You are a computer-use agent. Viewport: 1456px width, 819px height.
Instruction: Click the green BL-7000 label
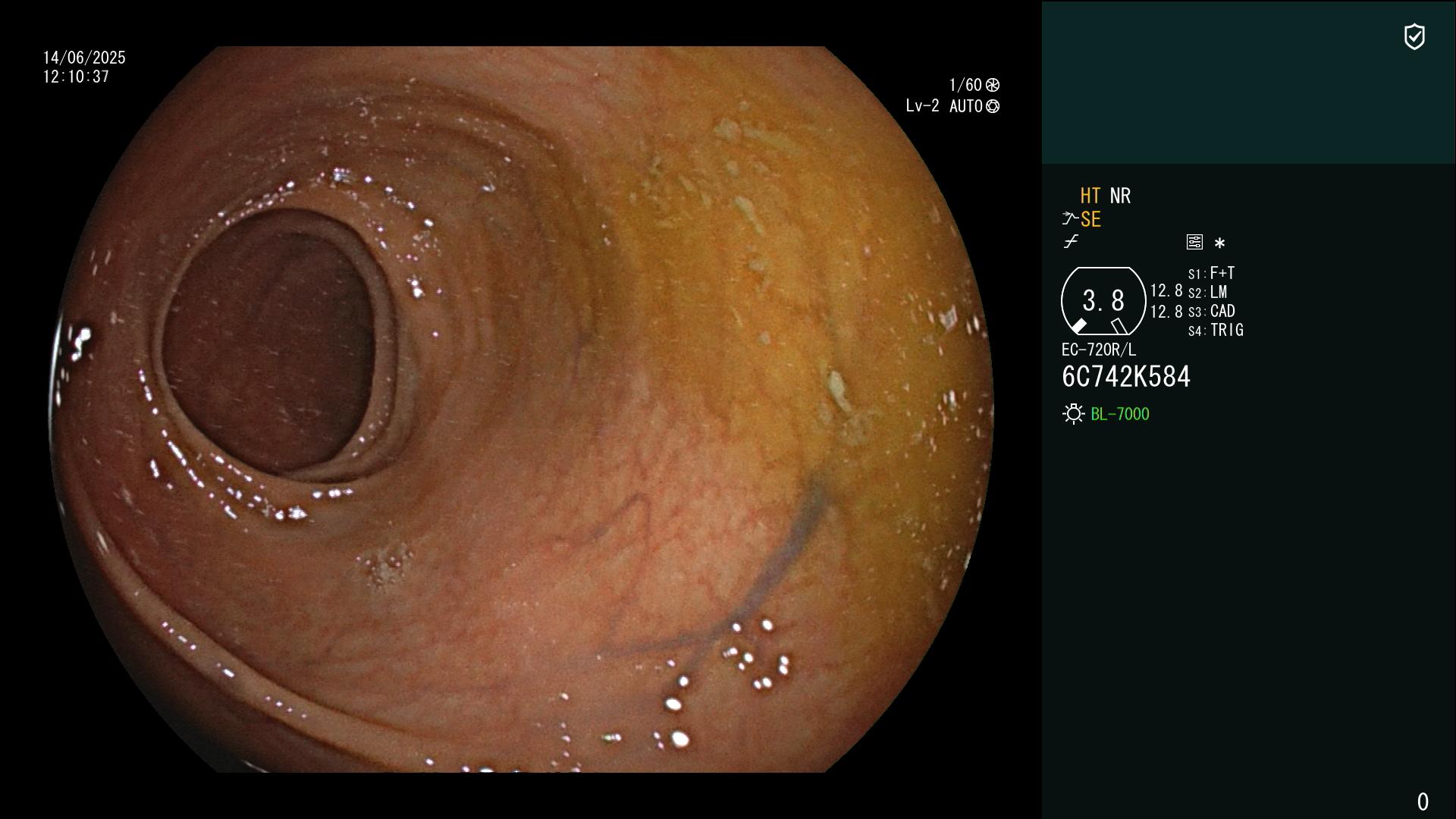pos(1120,414)
